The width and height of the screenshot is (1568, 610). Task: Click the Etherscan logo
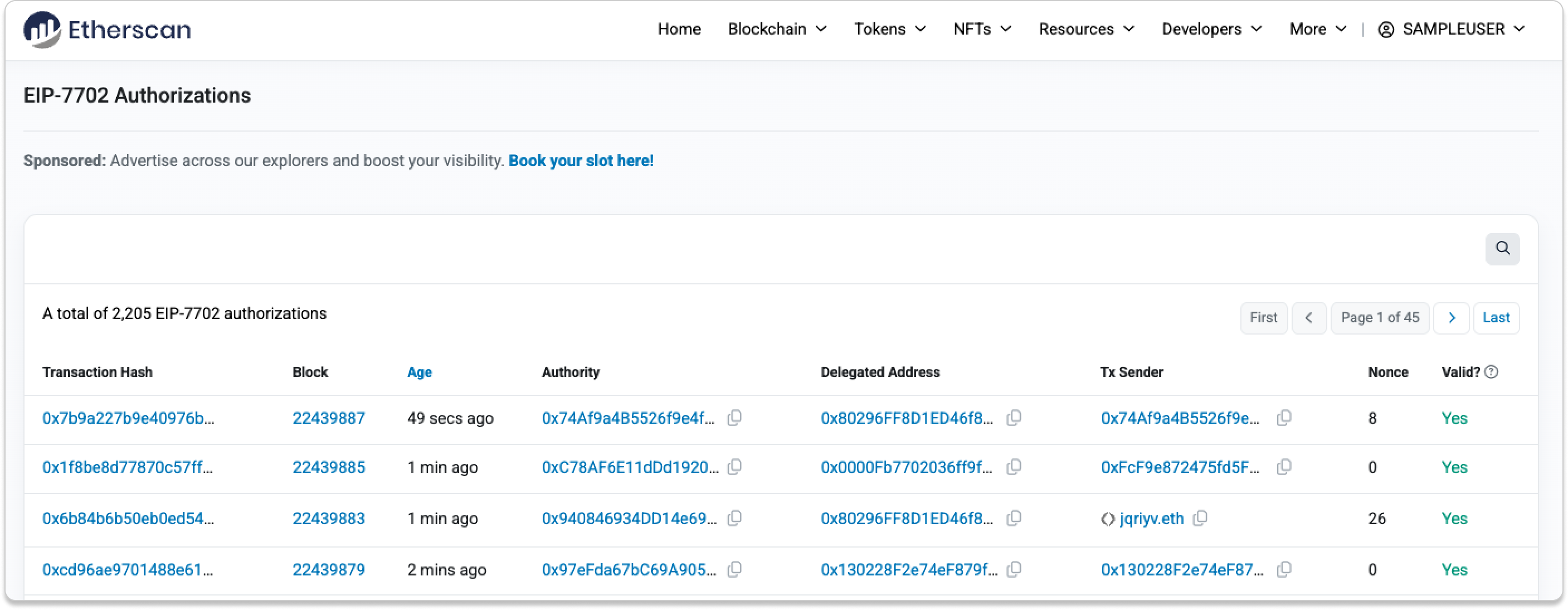(x=107, y=29)
